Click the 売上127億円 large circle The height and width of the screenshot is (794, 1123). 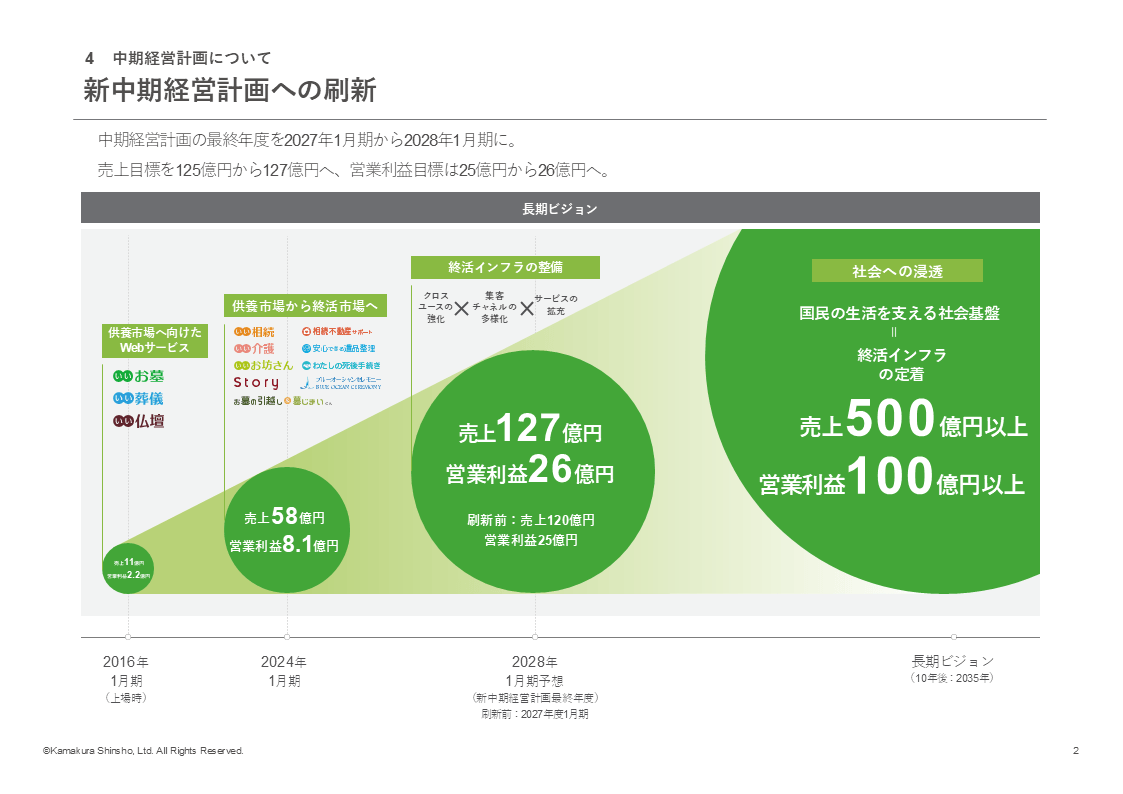tap(535, 472)
